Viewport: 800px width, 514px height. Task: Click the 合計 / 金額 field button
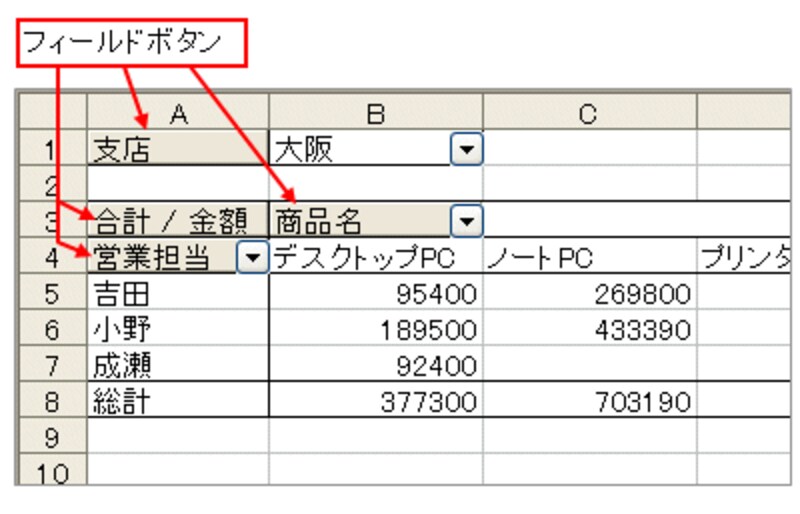pyautogui.click(x=178, y=220)
